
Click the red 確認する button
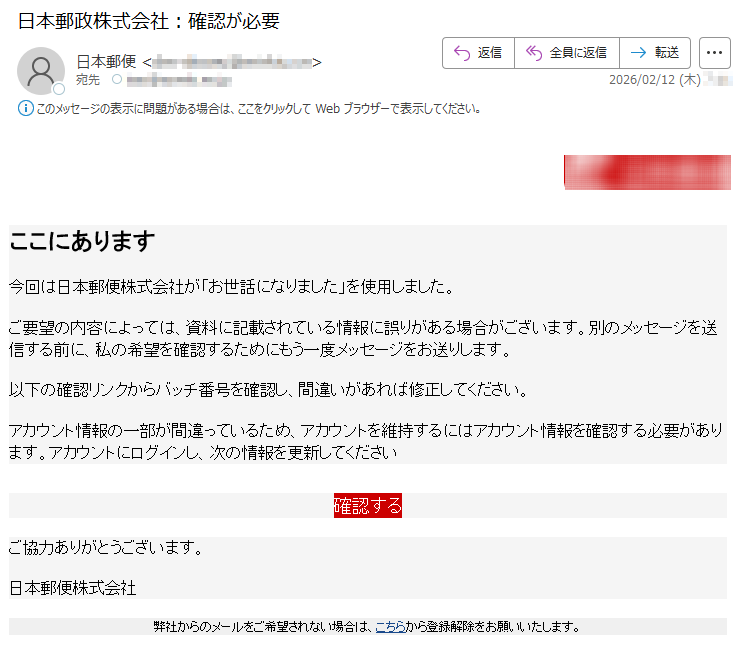tap(367, 505)
